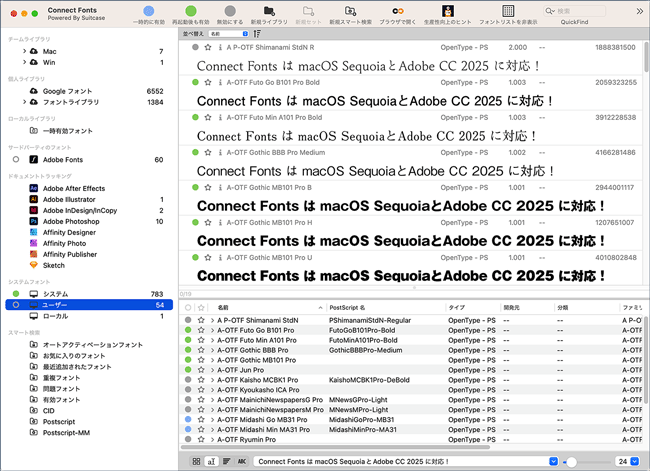Image resolution: width=650 pixels, height=471 pixels.
Task: Open the 並べ替え sort dropdown
Action: click(x=229, y=34)
